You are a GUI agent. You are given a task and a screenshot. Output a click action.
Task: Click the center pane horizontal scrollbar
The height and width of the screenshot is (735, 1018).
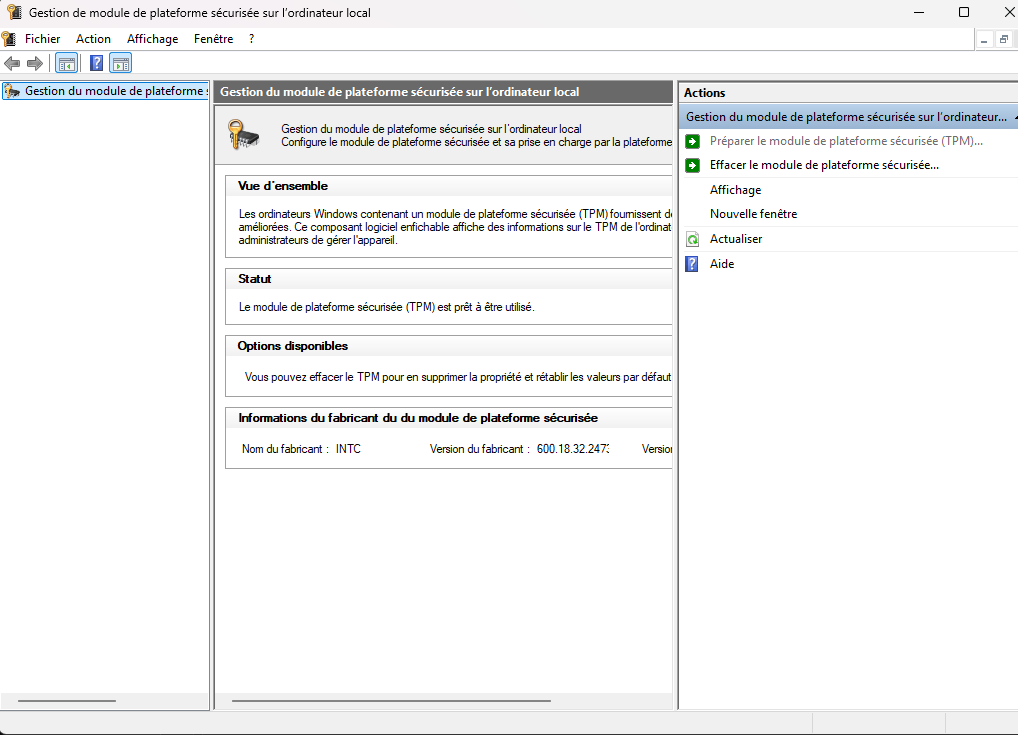coord(391,701)
